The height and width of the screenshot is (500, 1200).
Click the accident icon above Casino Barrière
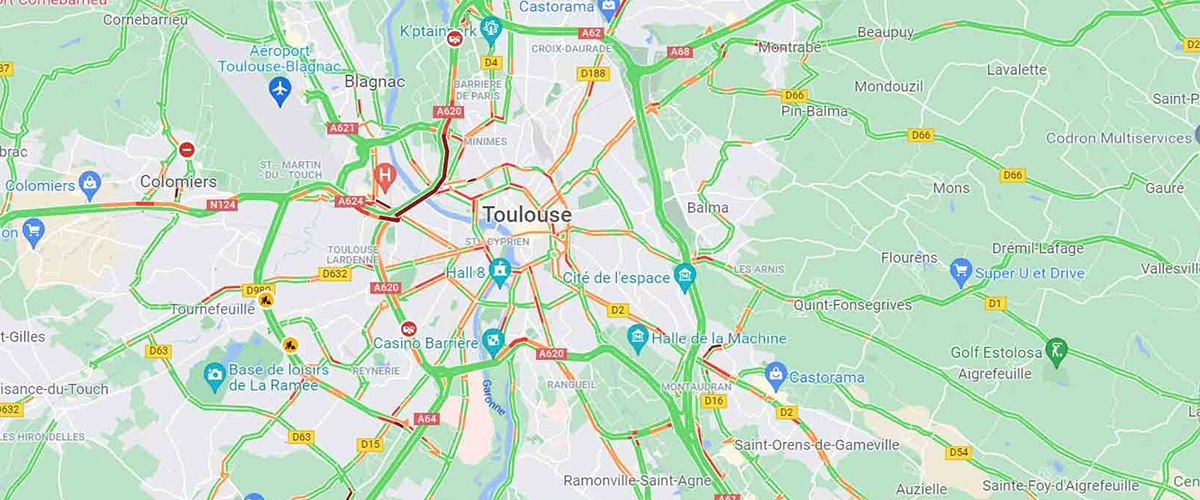[x=408, y=328]
